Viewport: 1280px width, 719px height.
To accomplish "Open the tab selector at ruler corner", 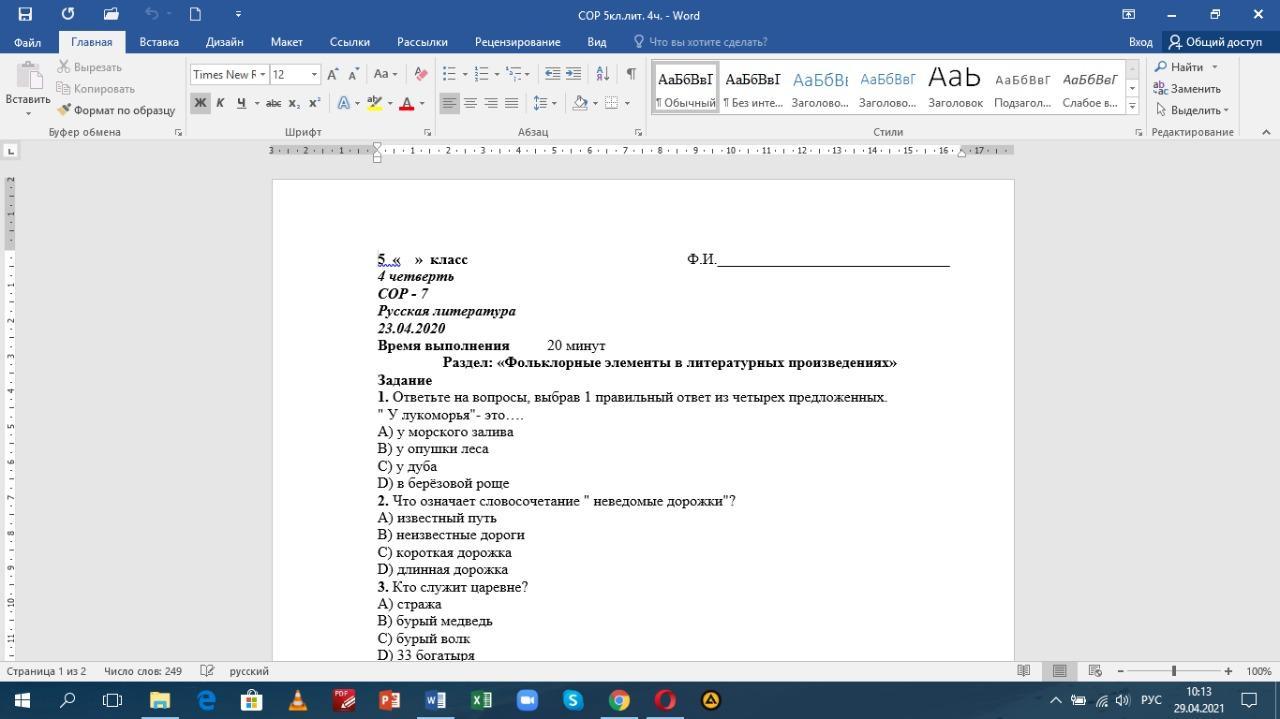I will coord(10,151).
